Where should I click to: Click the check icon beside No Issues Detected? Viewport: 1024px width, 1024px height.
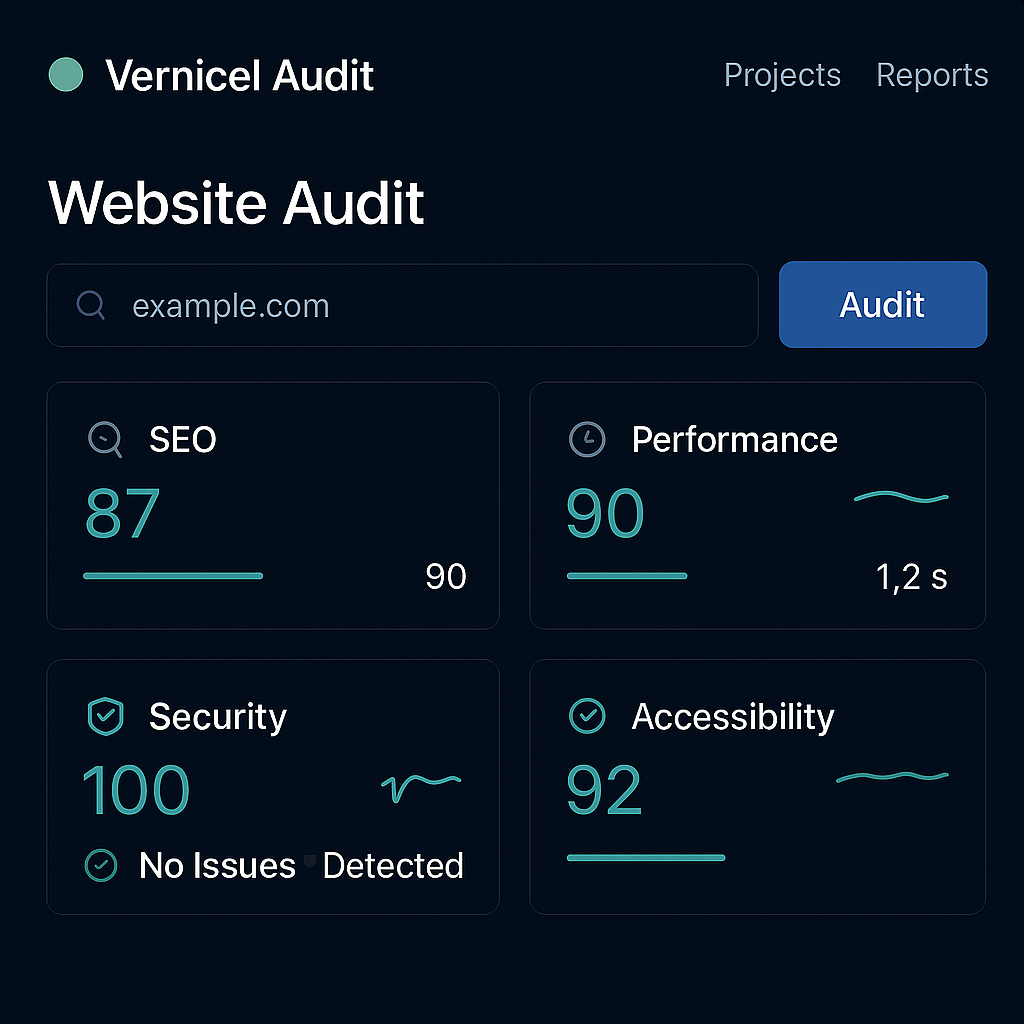101,865
